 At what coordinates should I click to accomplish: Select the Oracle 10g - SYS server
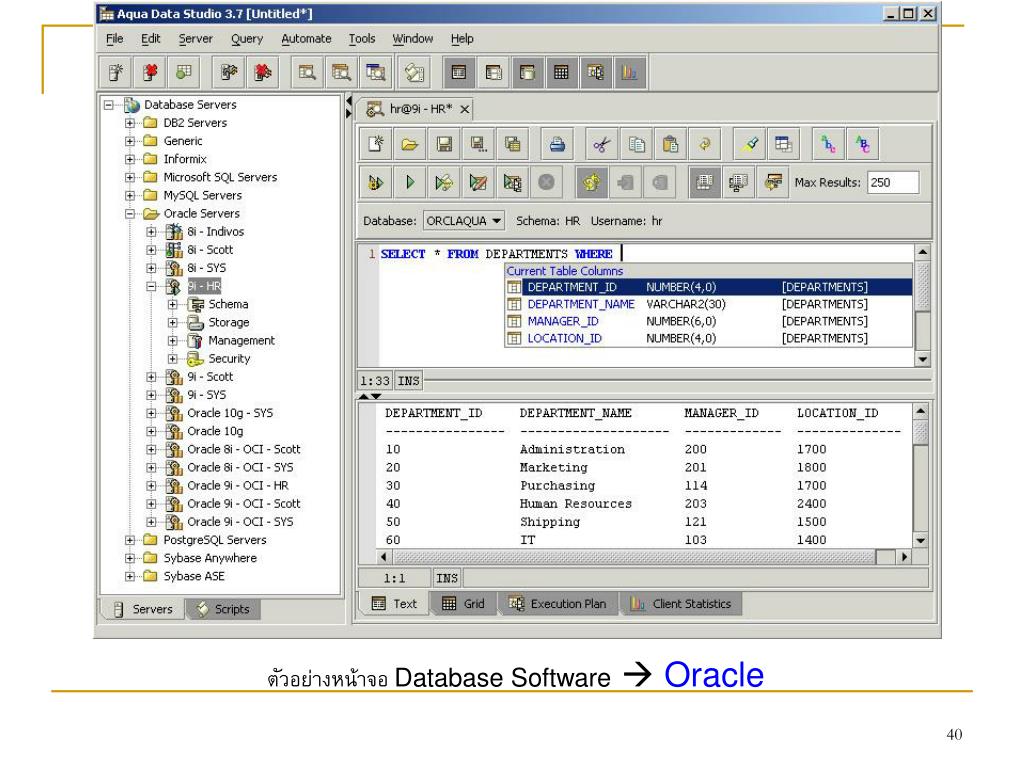click(x=229, y=413)
